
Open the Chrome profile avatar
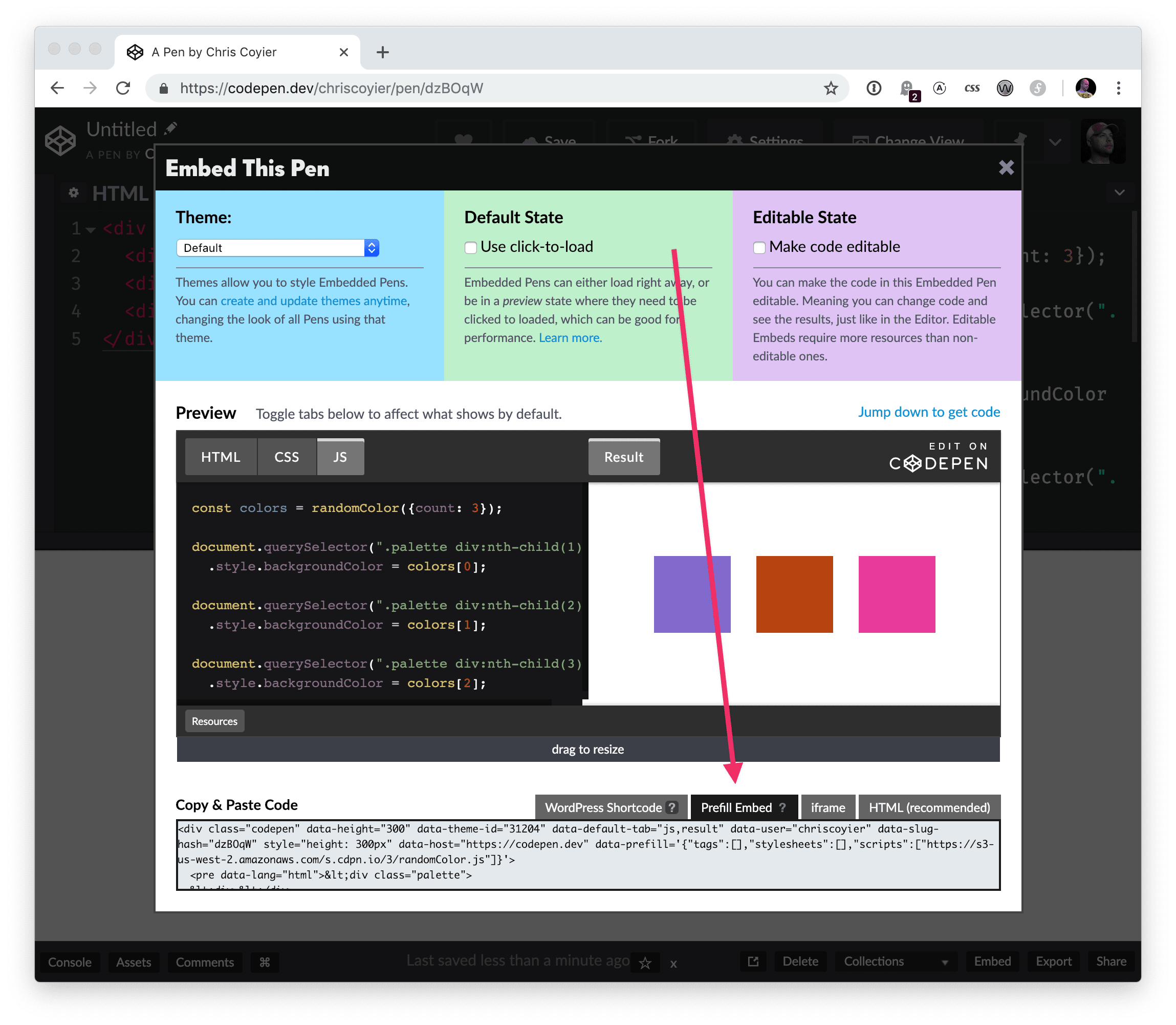(1085, 88)
